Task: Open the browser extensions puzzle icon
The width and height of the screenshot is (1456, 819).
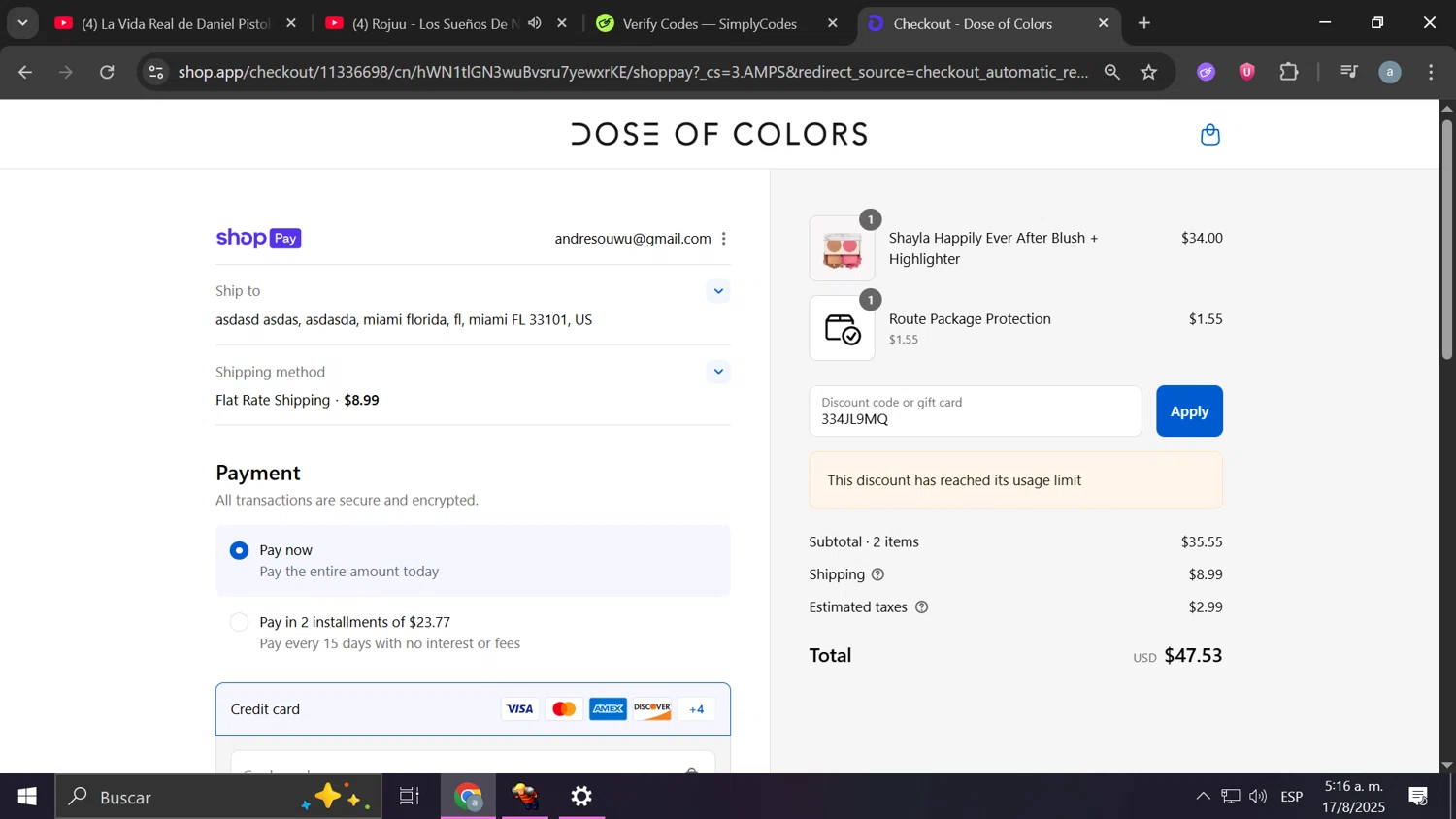Action: [x=1289, y=72]
